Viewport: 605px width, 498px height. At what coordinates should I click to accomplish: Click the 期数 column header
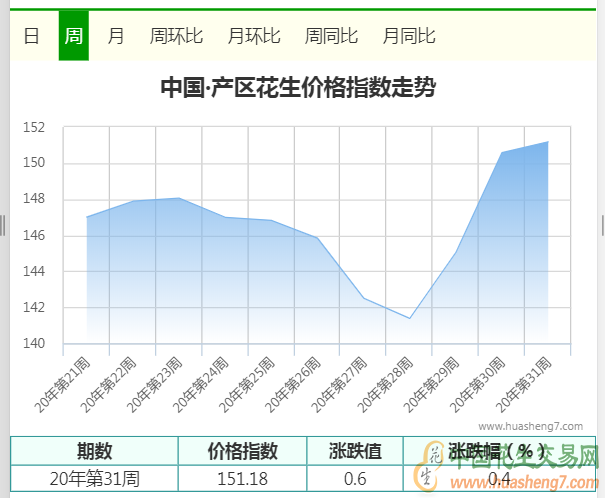pos(94,451)
